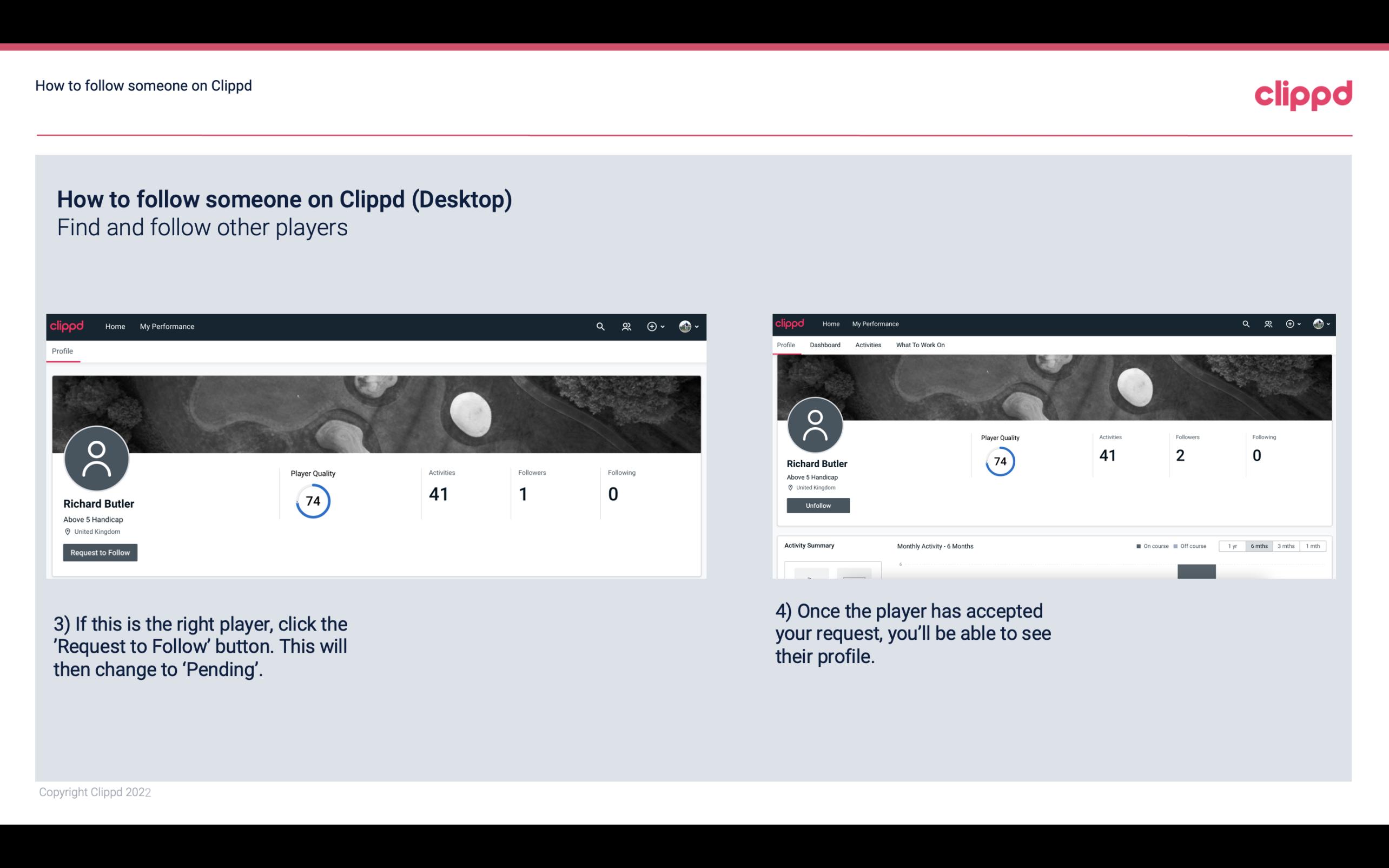Select the 'Home' menu item in navbar
The width and height of the screenshot is (1389, 868).
click(x=115, y=326)
